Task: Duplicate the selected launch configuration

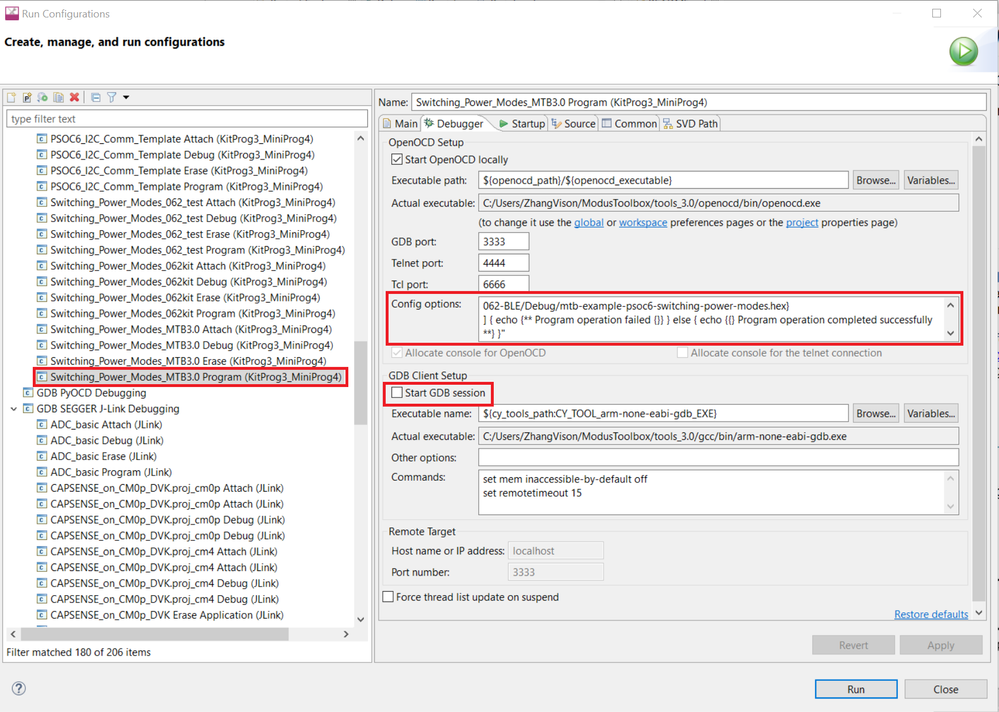Action: pos(59,97)
